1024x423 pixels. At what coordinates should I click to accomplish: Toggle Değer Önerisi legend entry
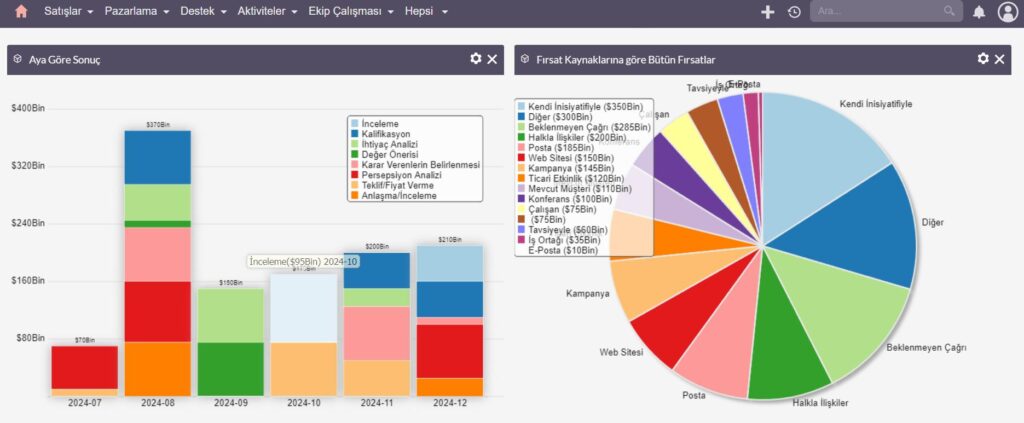[384, 155]
